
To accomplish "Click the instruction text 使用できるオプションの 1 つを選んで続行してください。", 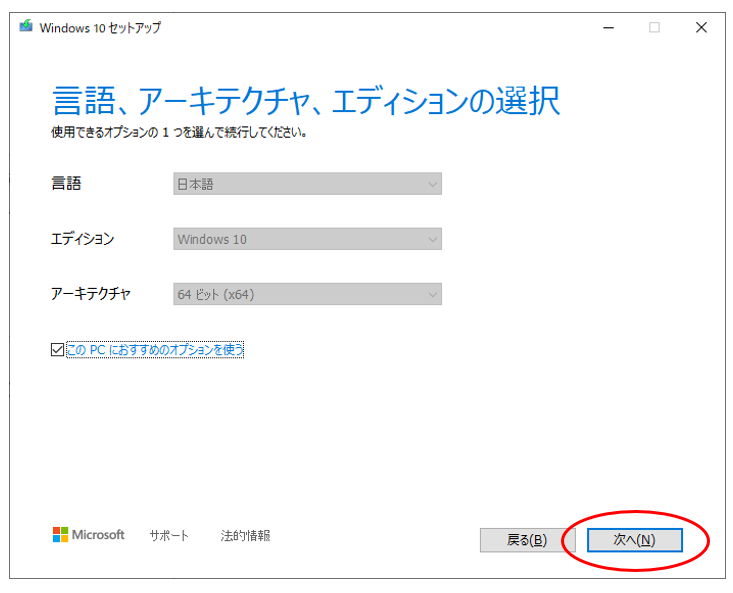I will [179, 133].
